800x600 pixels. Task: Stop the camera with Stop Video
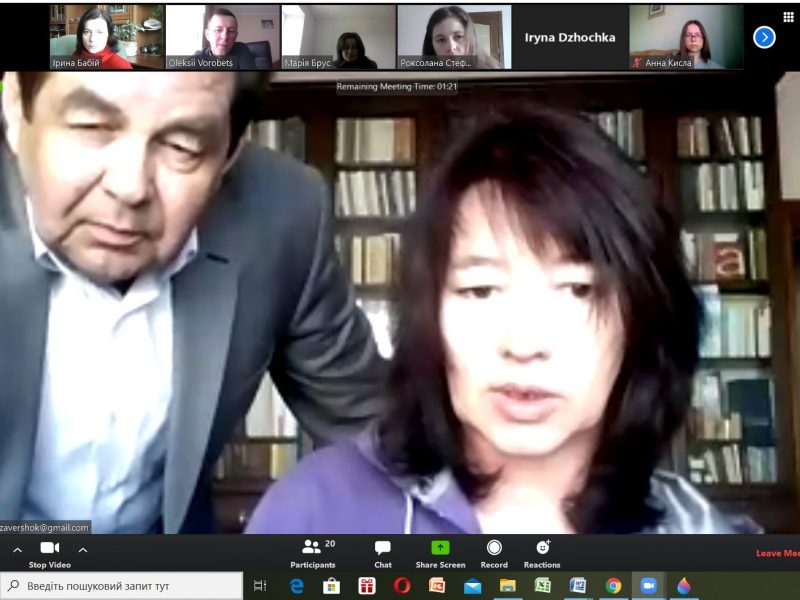pyautogui.click(x=50, y=553)
